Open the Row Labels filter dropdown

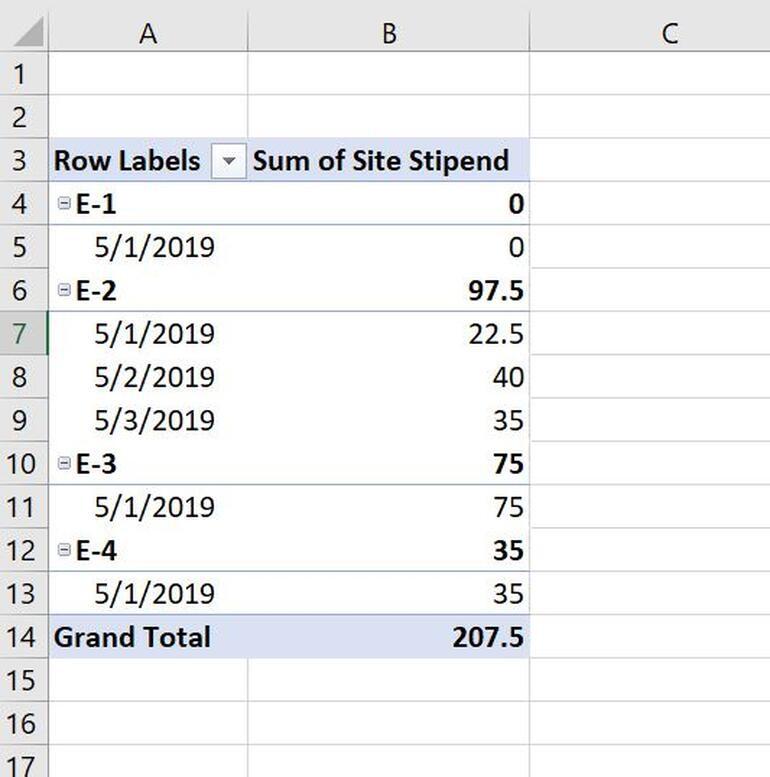pos(229,161)
